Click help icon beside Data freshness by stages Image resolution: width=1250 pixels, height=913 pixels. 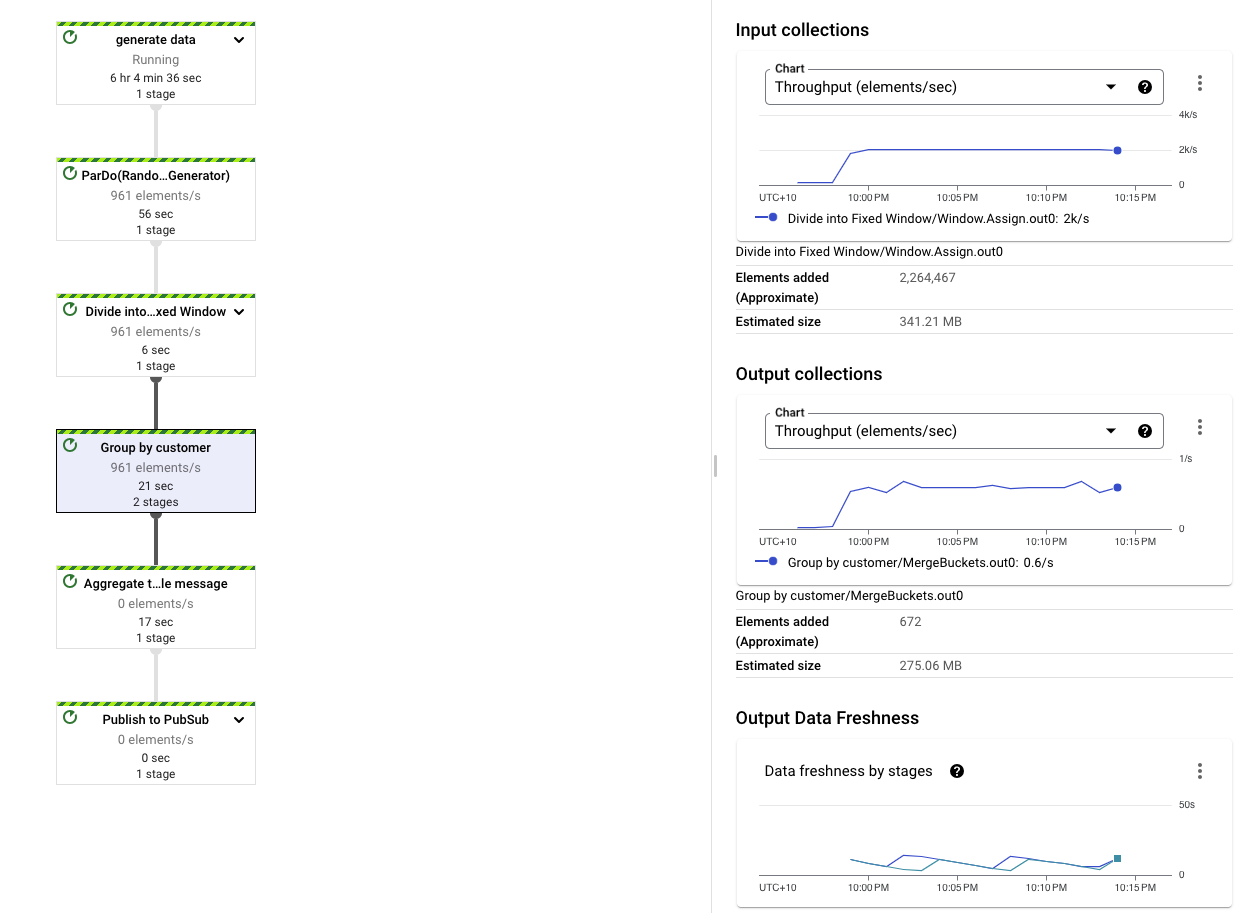click(x=957, y=771)
